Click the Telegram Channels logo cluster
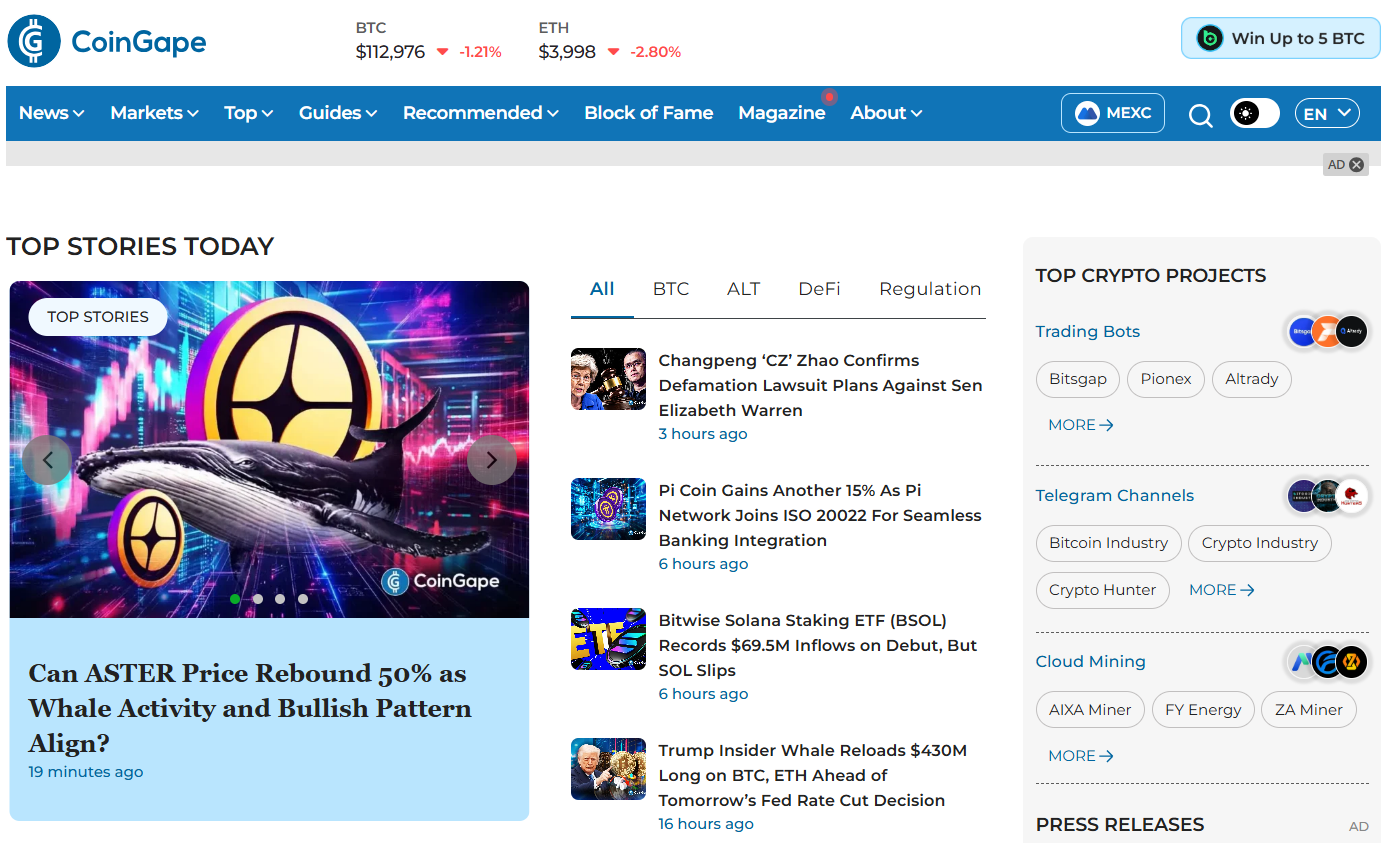The image size is (1392, 843). 1327,495
